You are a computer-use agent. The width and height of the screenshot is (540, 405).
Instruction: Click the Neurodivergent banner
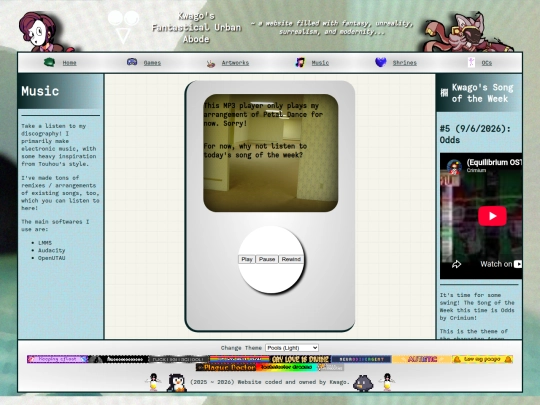(361, 359)
